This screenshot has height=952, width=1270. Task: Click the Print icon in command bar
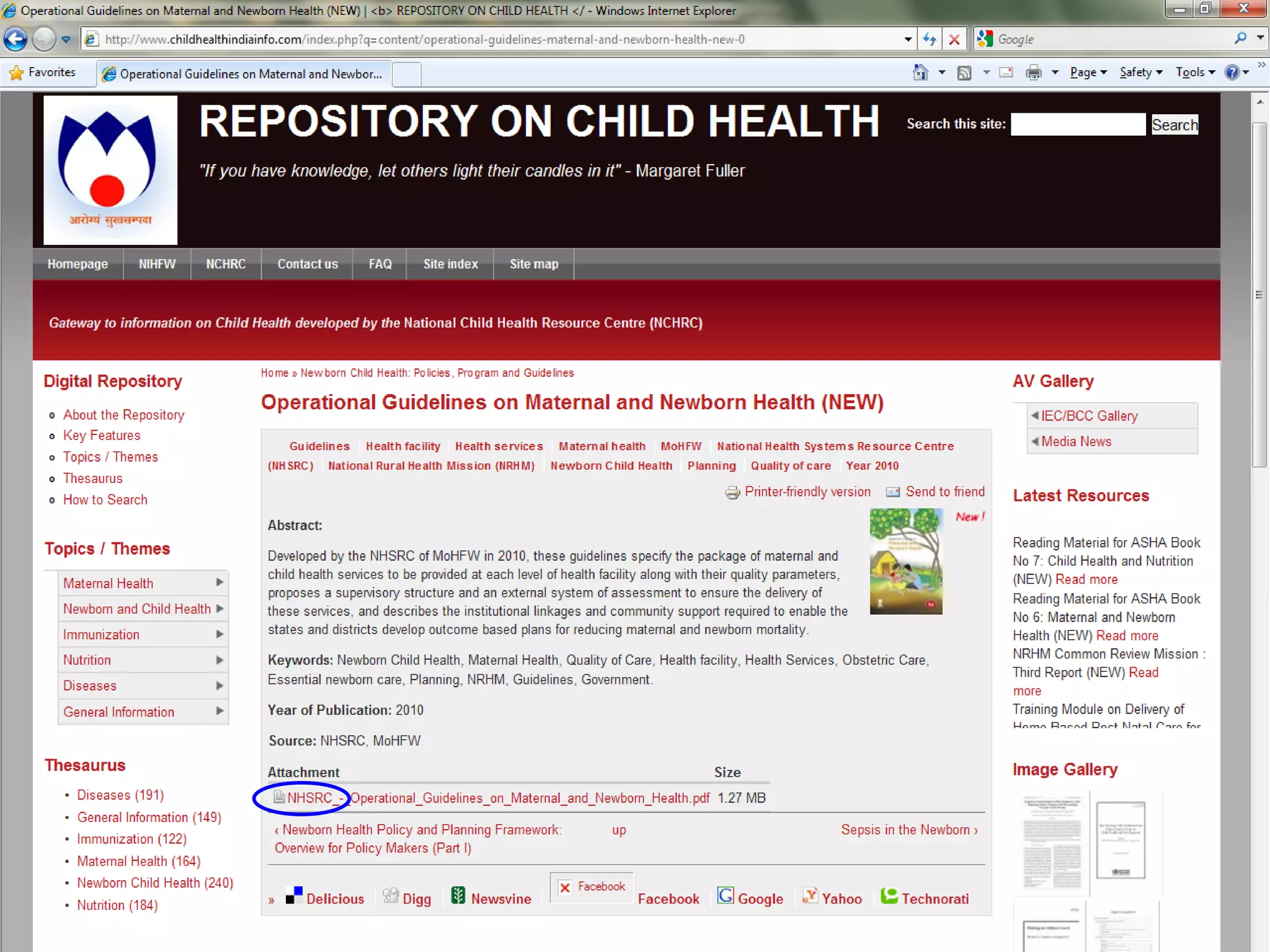[1033, 73]
